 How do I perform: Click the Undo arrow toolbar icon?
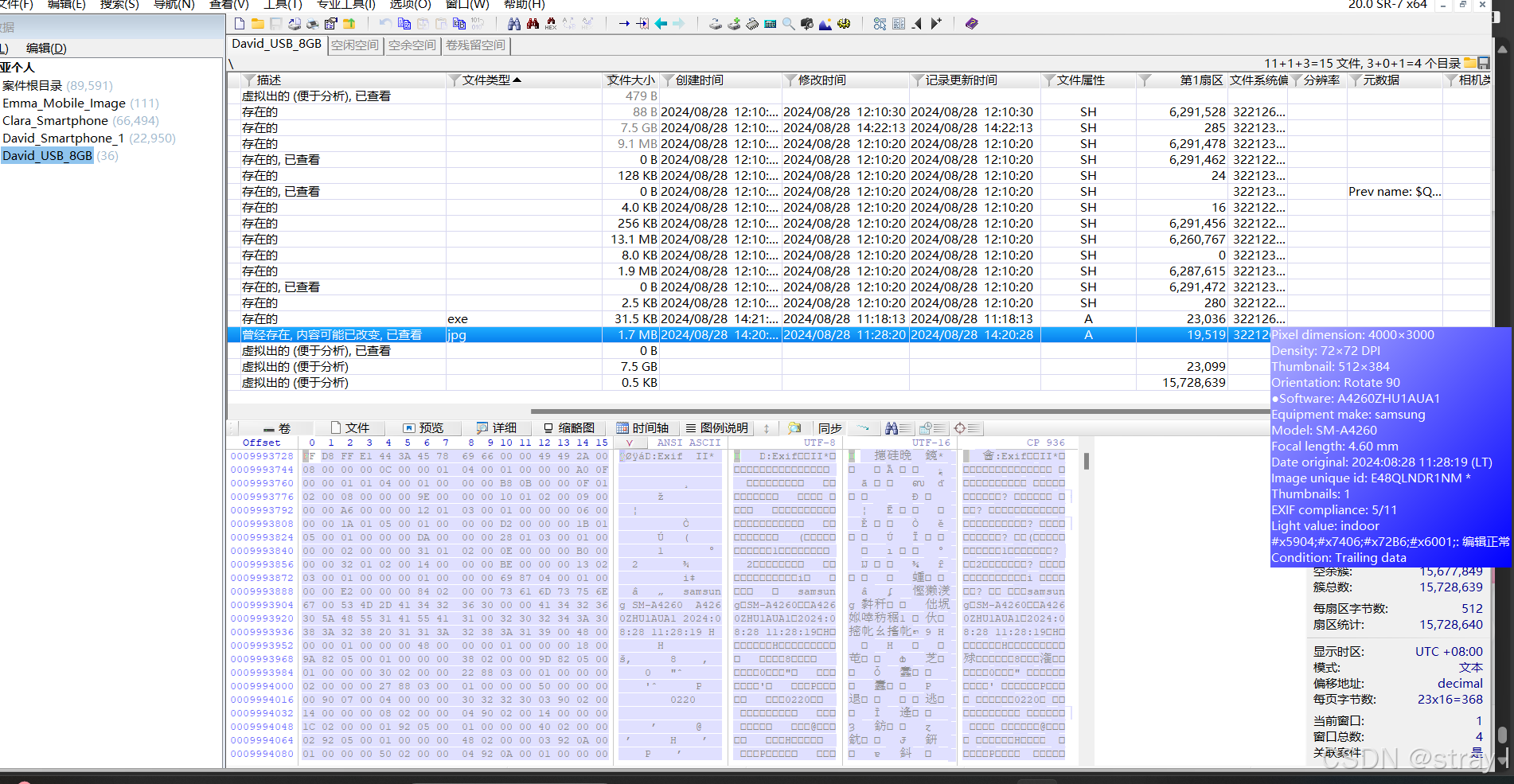pos(385,24)
